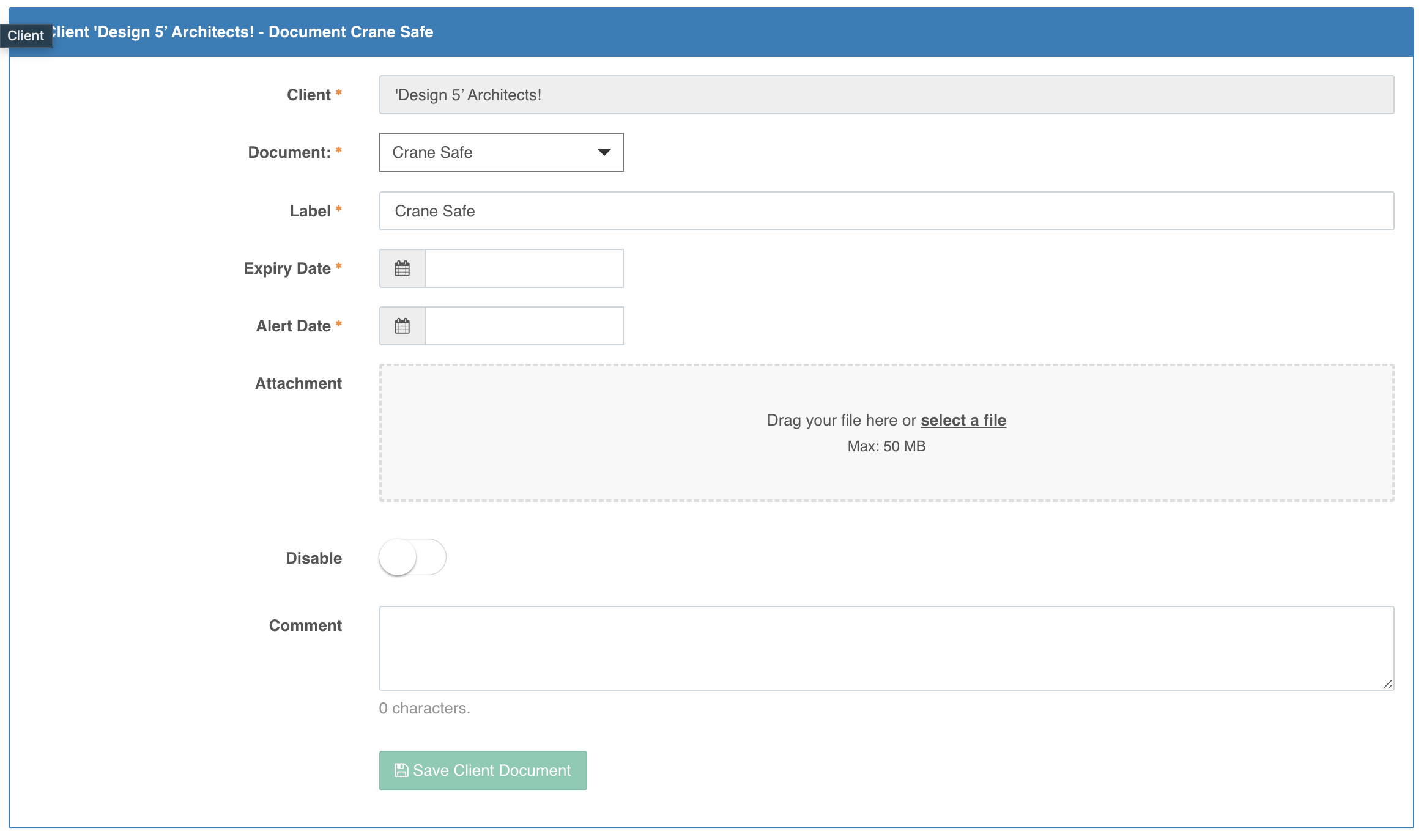Click the empty Alert Date text input
Screen dimensions: 1424x840
(523, 325)
